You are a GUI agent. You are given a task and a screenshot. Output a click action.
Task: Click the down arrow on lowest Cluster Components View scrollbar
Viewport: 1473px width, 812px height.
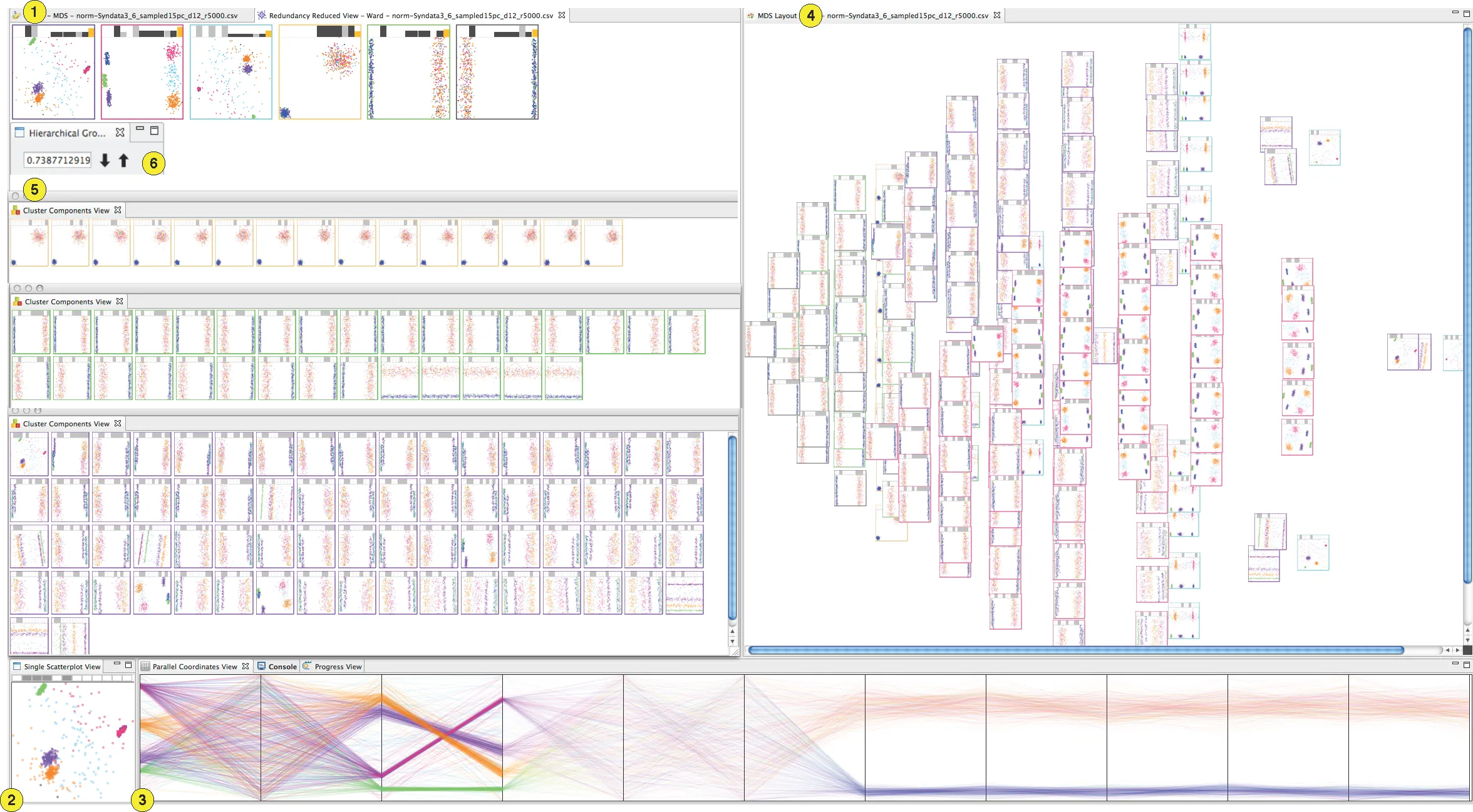point(732,642)
